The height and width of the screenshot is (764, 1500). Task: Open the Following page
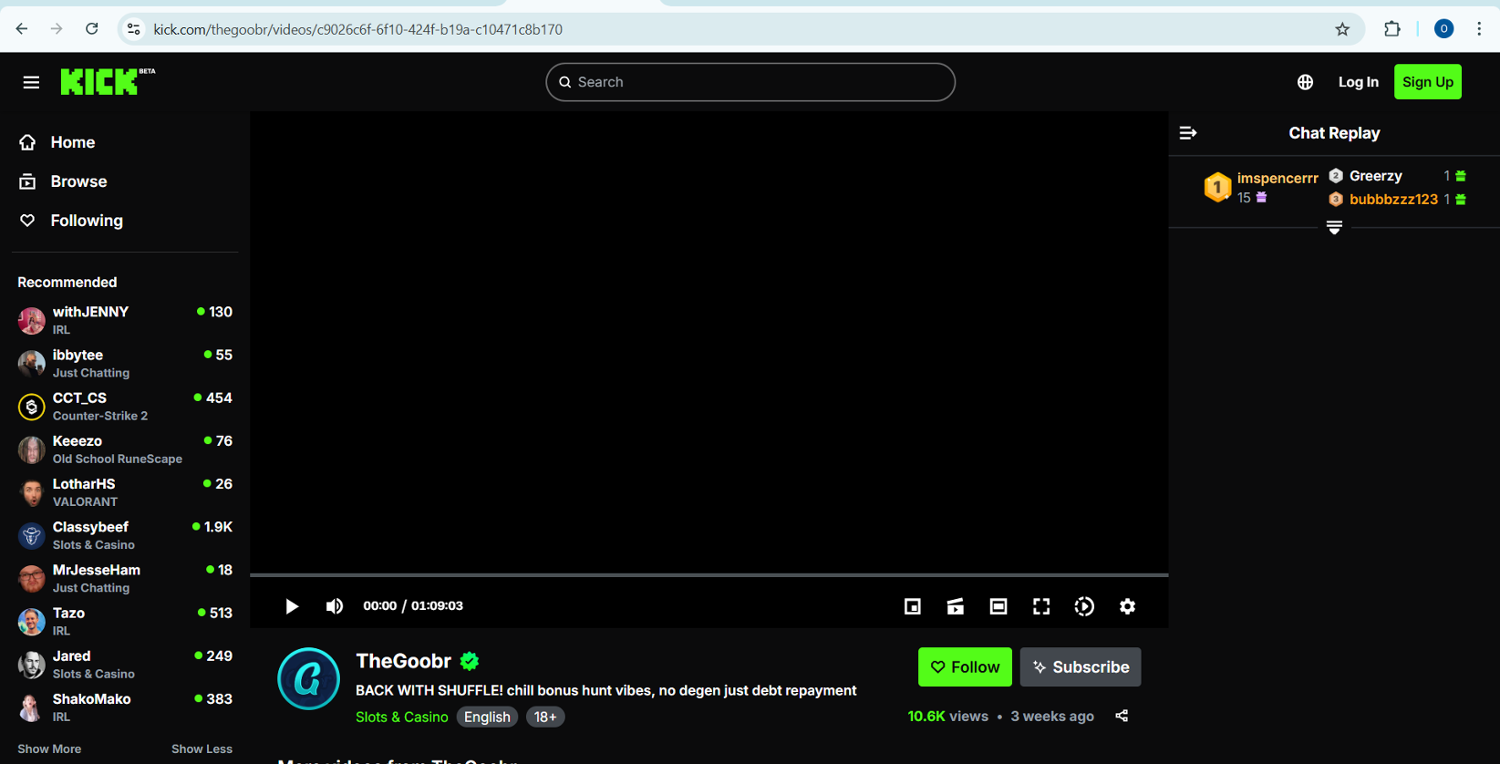coord(86,220)
